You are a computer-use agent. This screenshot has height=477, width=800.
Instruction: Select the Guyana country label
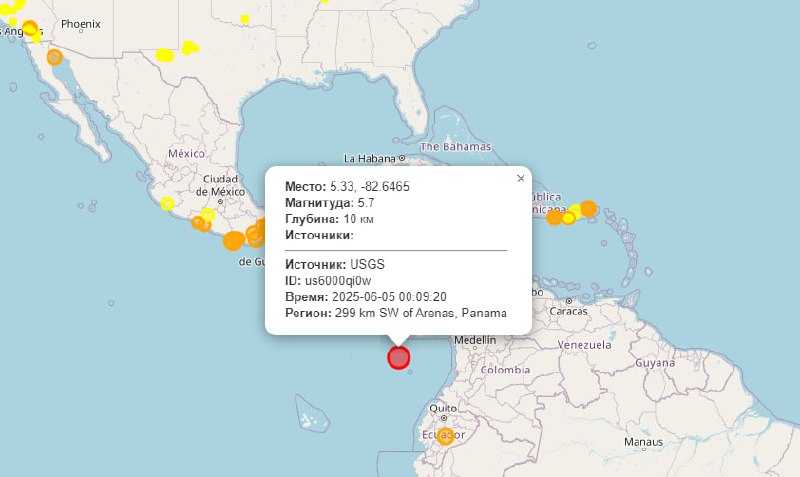coord(655,363)
